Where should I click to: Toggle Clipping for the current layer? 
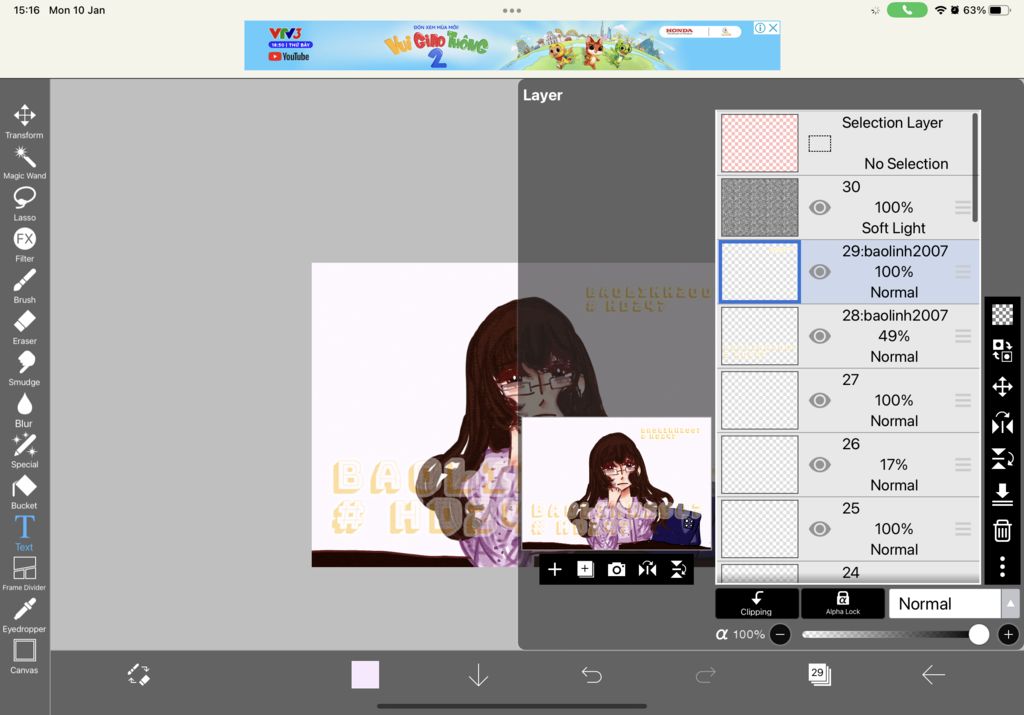756,603
